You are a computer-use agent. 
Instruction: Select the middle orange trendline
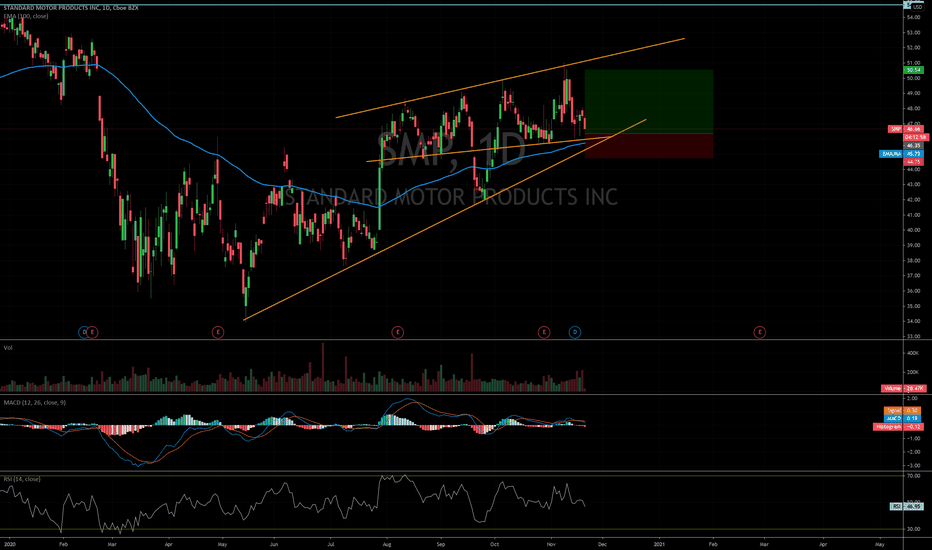point(487,149)
